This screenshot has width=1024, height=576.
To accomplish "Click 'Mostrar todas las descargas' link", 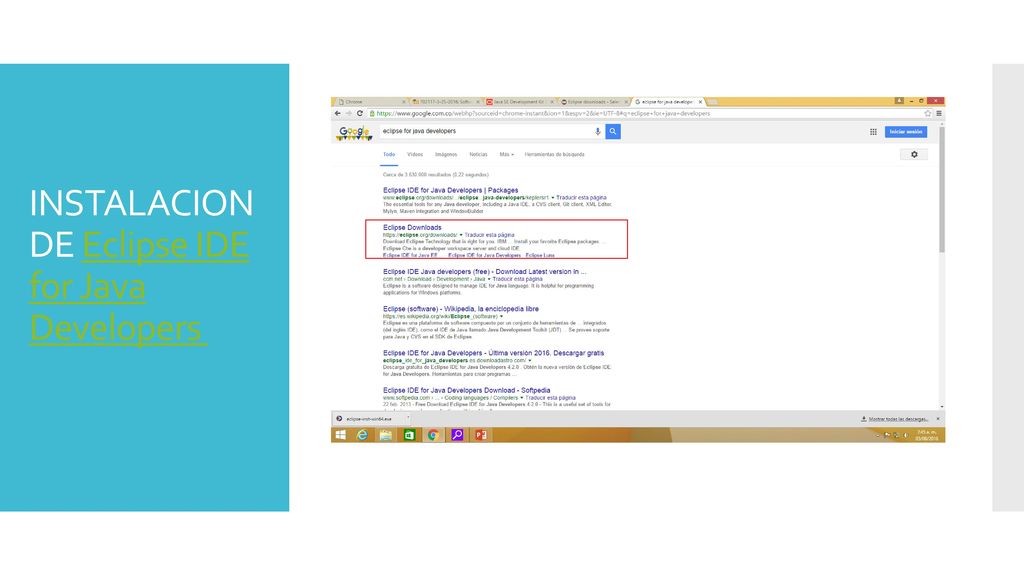I will click(x=898, y=419).
